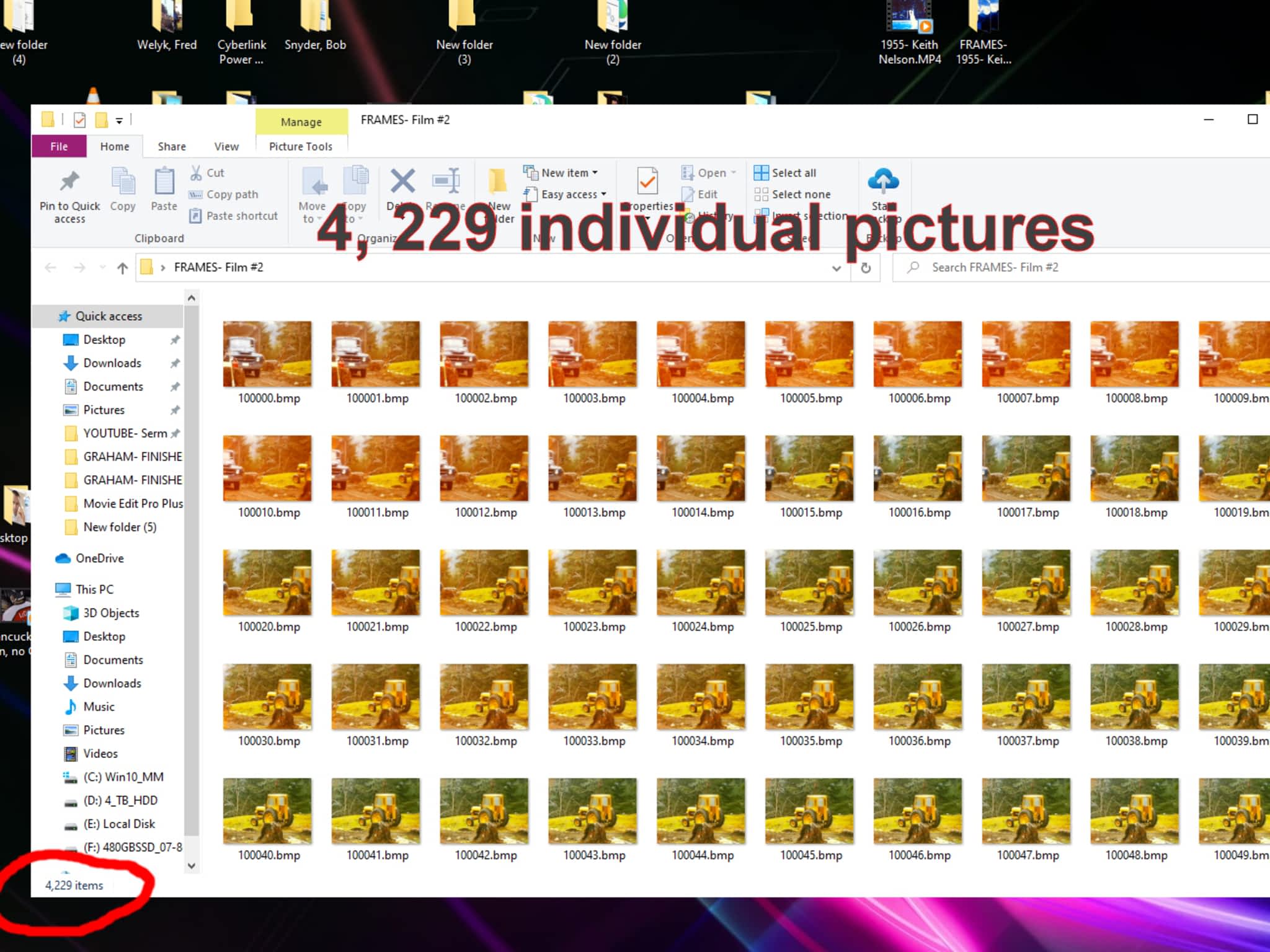1270x952 pixels.
Task: Click the OneDrive cloud item in sidebar
Action: click(90, 558)
